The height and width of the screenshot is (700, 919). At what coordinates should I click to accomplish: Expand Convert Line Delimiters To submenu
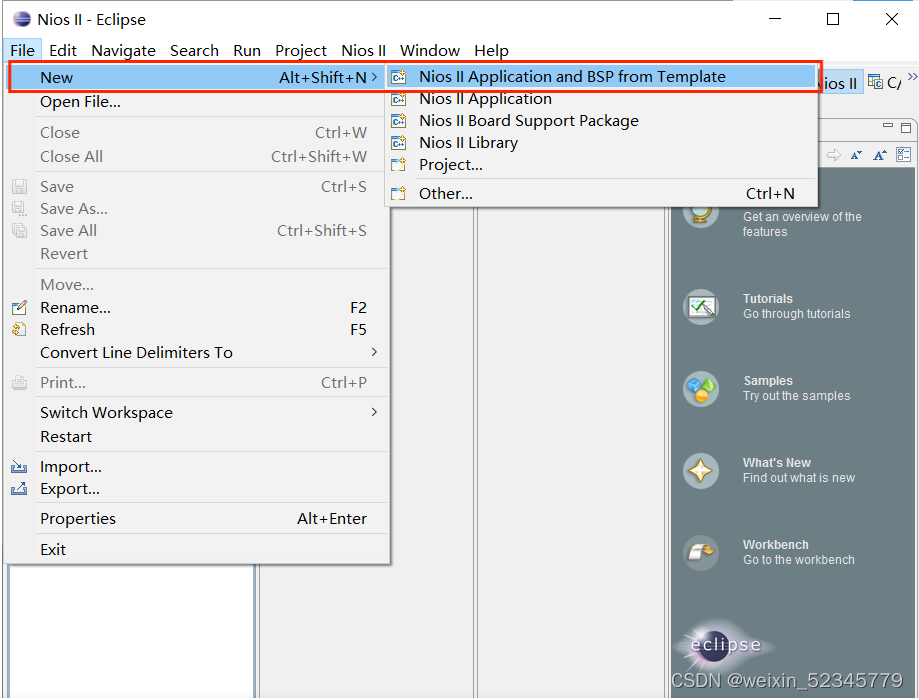coord(374,352)
